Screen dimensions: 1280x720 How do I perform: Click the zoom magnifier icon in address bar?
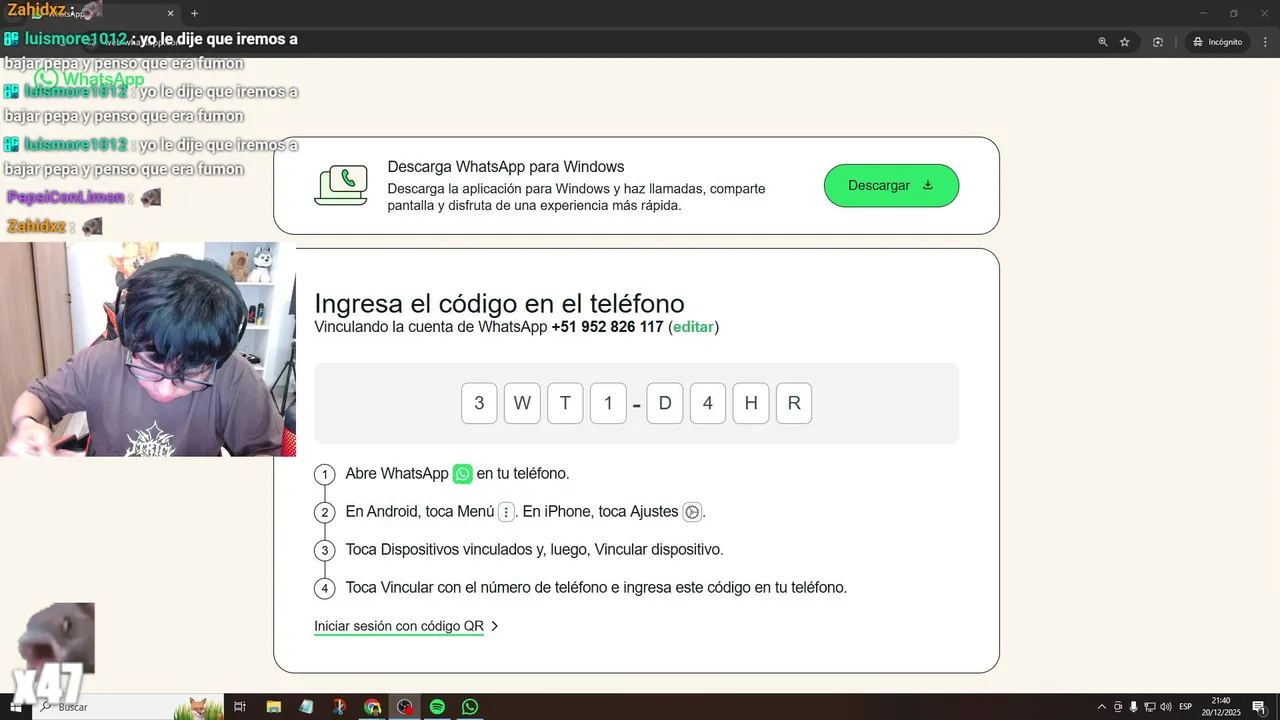1103,42
